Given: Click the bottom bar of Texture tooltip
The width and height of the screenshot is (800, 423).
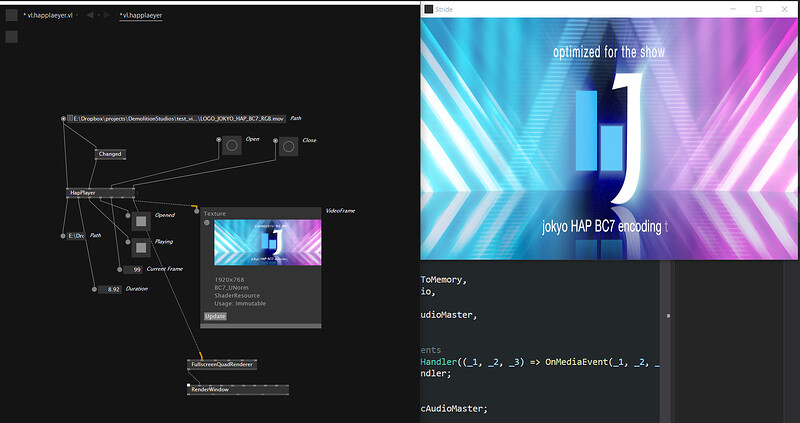Looking at the screenshot, I should 261,326.
